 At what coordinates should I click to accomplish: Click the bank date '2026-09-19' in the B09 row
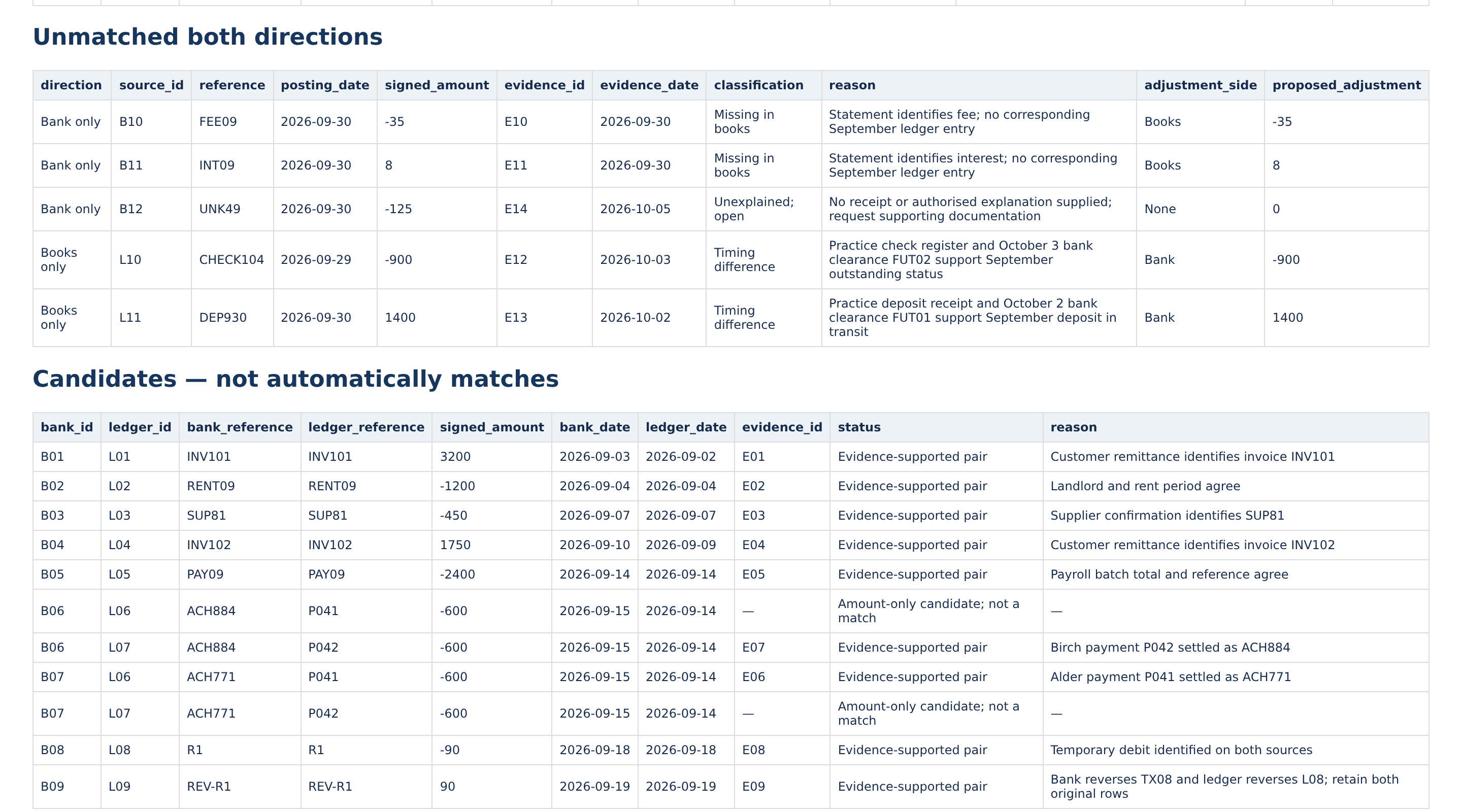point(594,787)
